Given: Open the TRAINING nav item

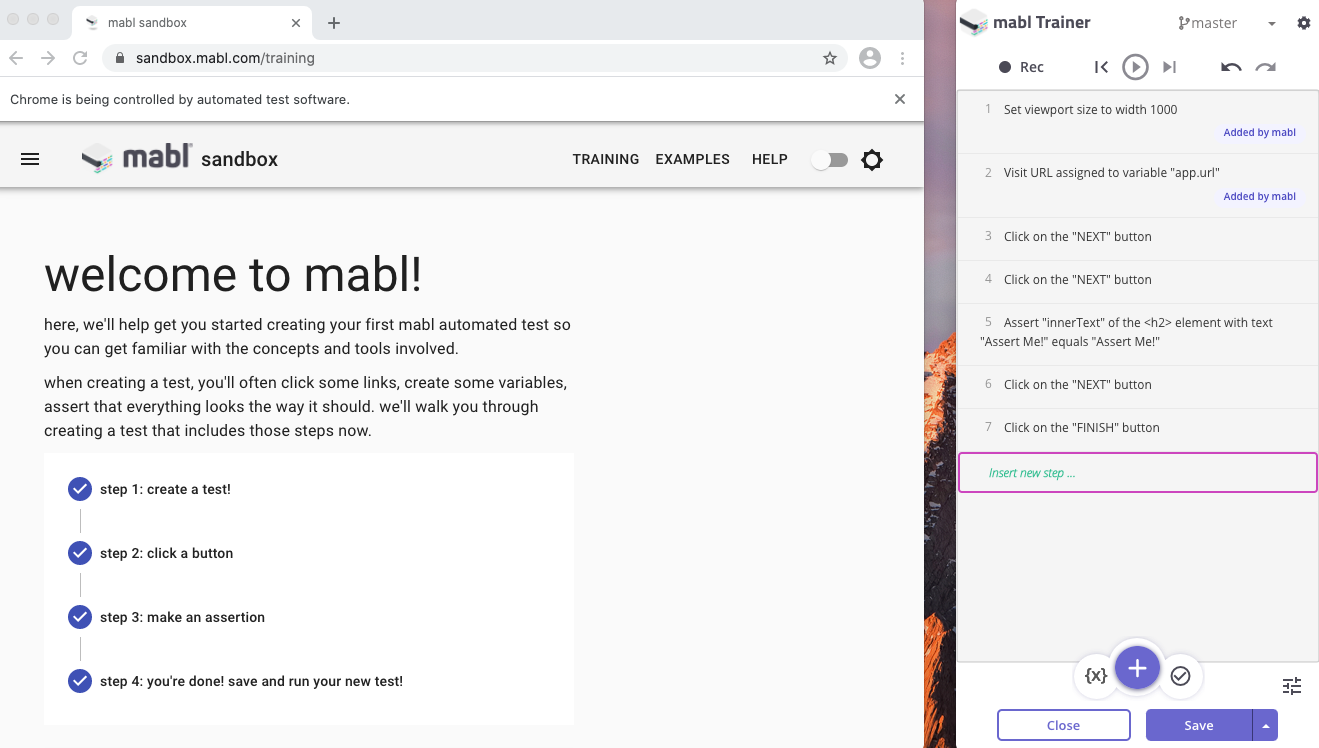Looking at the screenshot, I should click(x=606, y=159).
